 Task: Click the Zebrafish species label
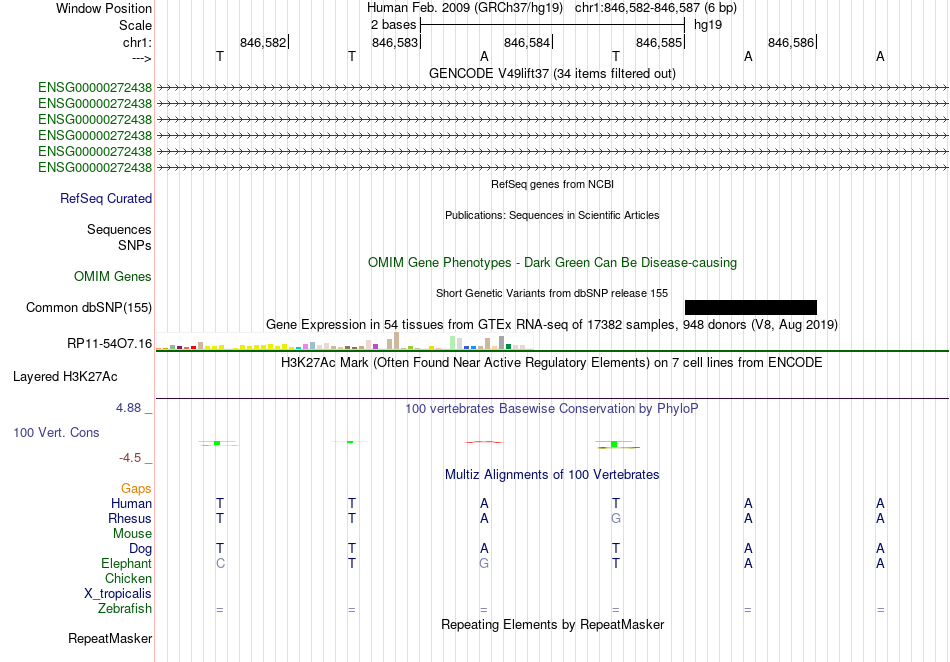point(125,609)
